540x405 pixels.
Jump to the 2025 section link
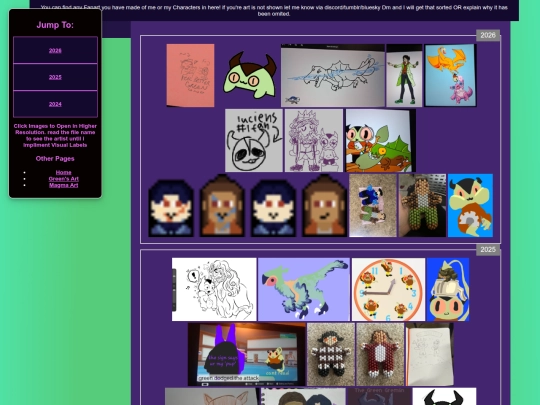tap(55, 77)
